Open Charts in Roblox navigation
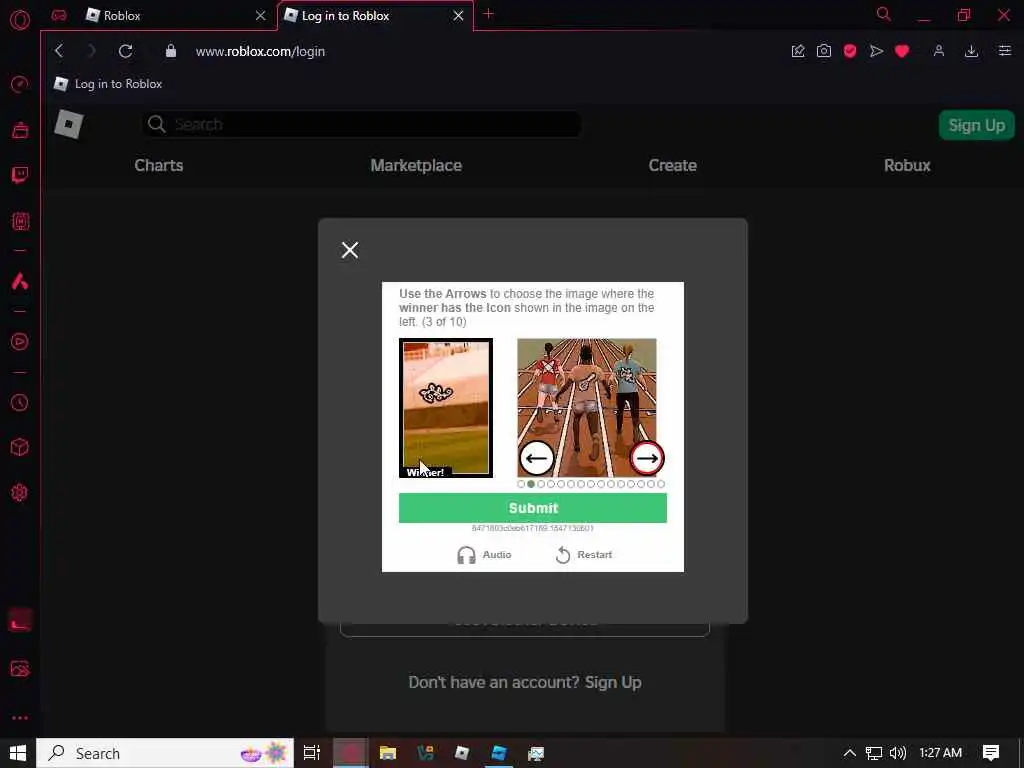The image size is (1024, 768). pos(159,165)
